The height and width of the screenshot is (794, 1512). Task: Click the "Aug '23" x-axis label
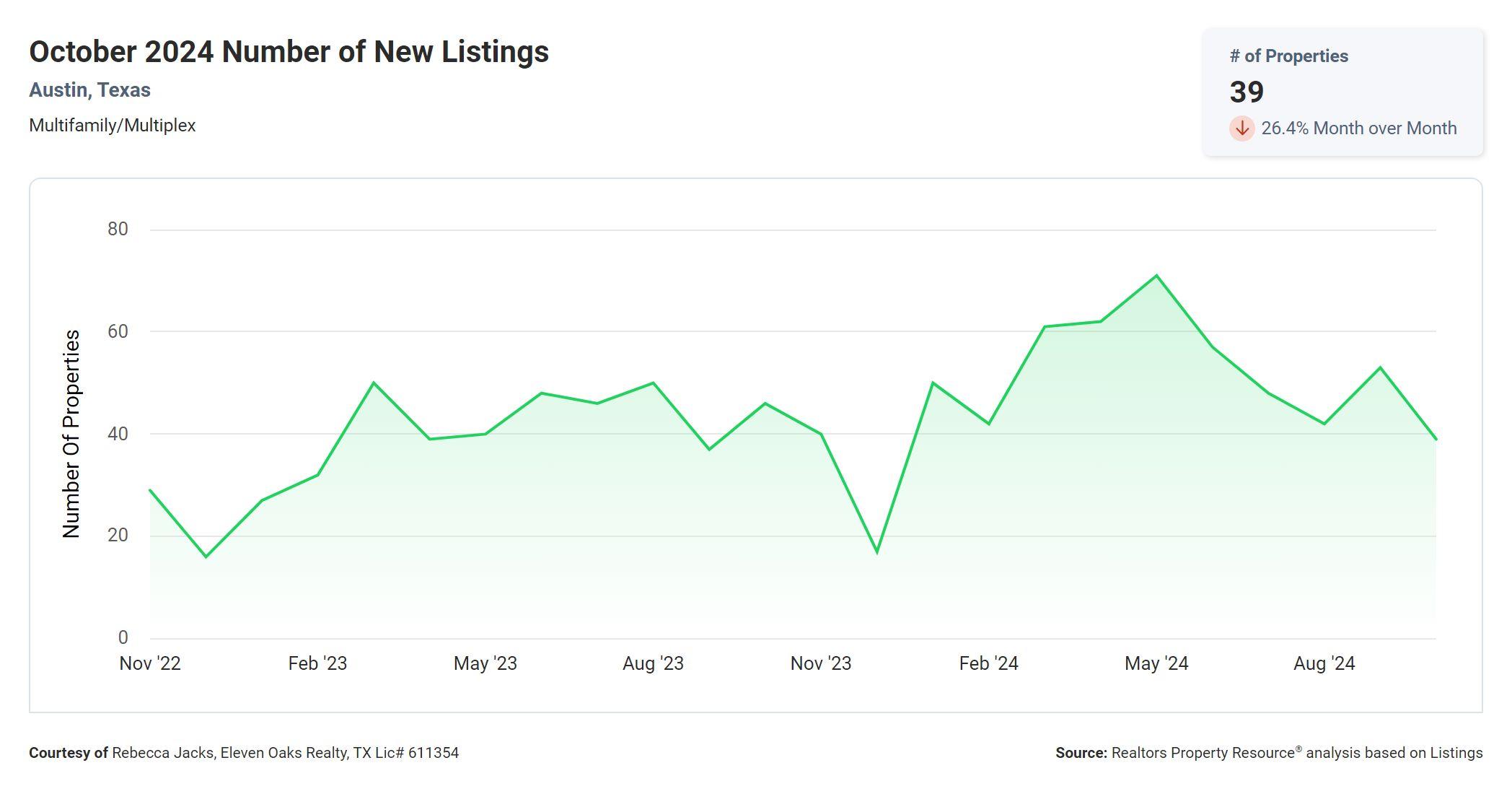click(653, 663)
